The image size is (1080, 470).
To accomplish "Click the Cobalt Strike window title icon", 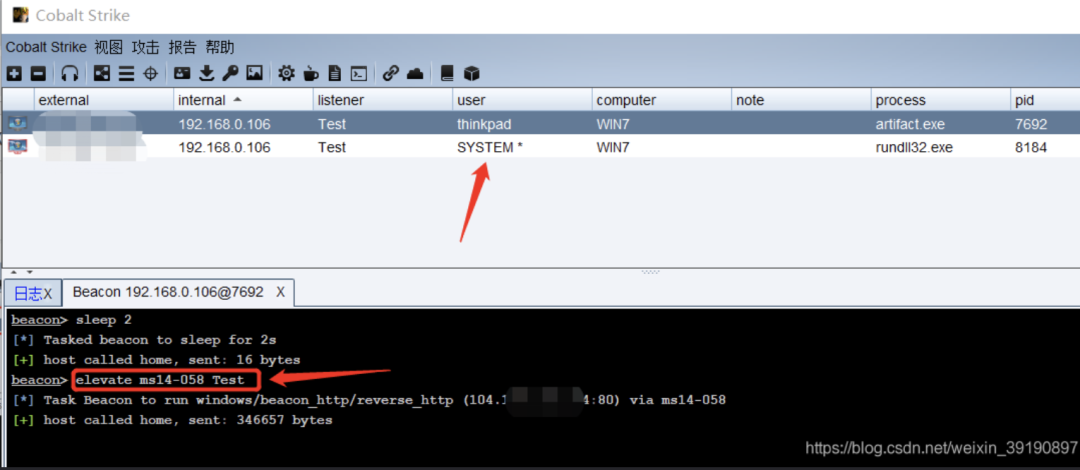I will [21, 14].
